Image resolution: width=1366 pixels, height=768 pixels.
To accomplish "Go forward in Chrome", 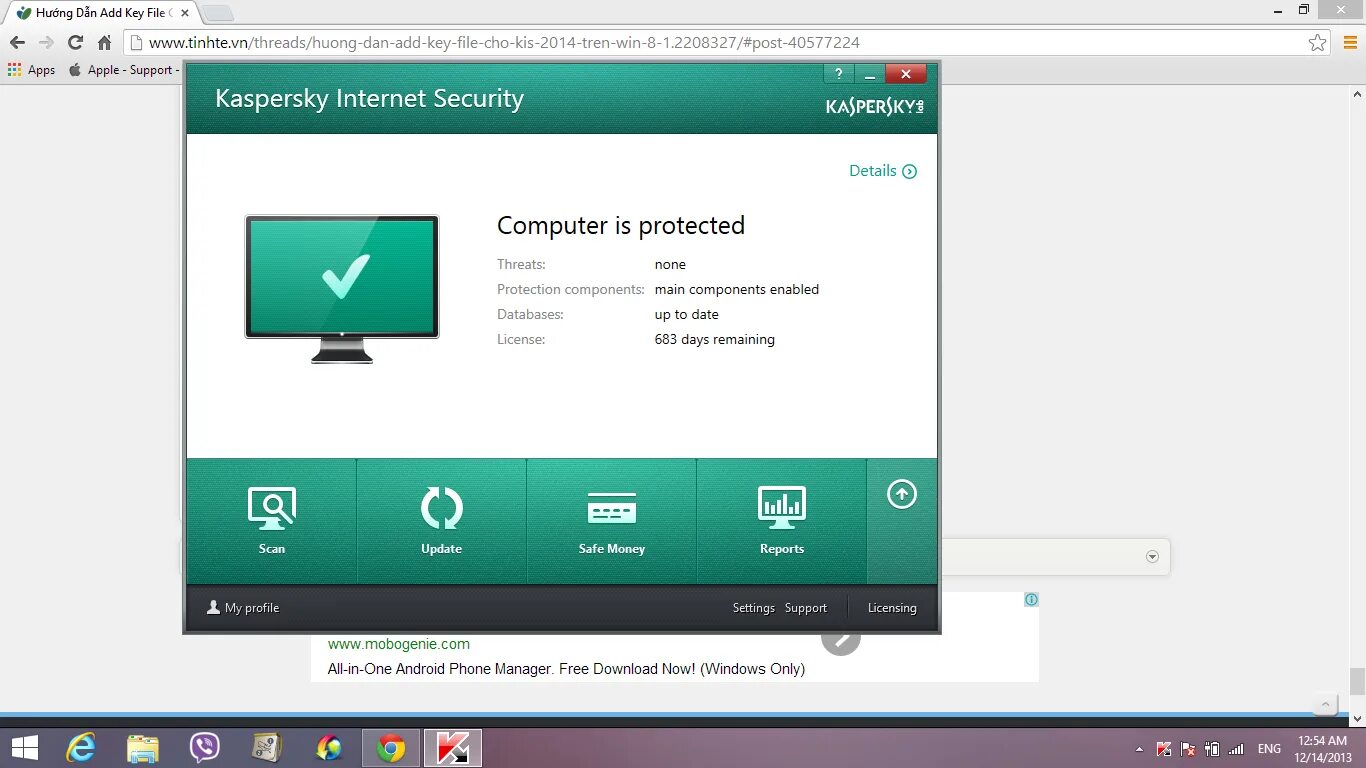I will coord(46,43).
